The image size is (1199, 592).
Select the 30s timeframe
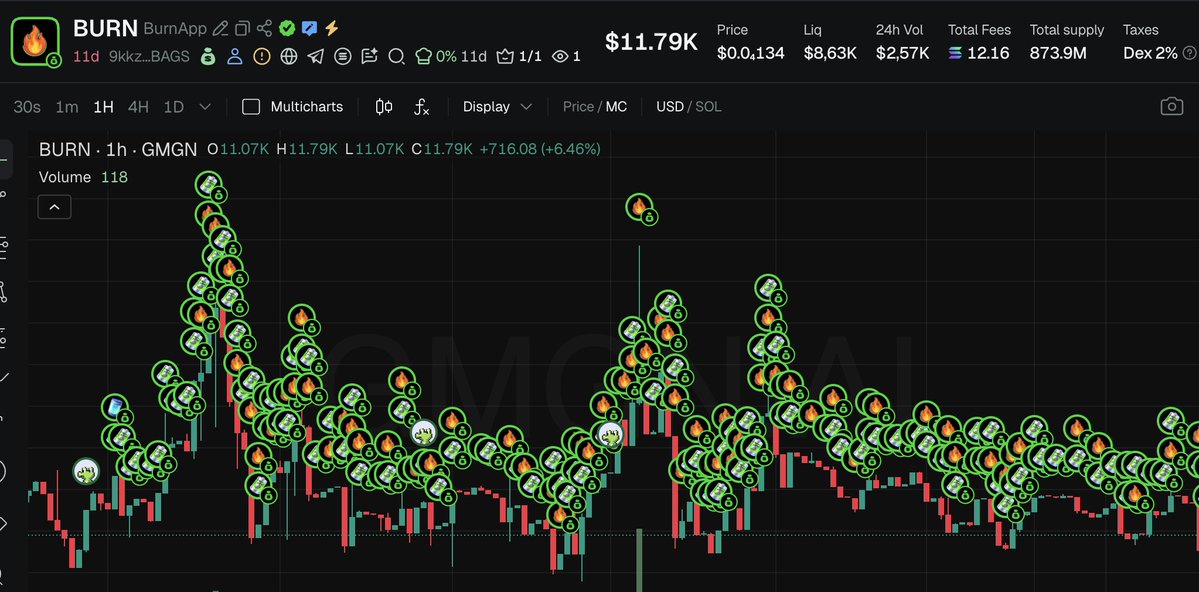[27, 107]
